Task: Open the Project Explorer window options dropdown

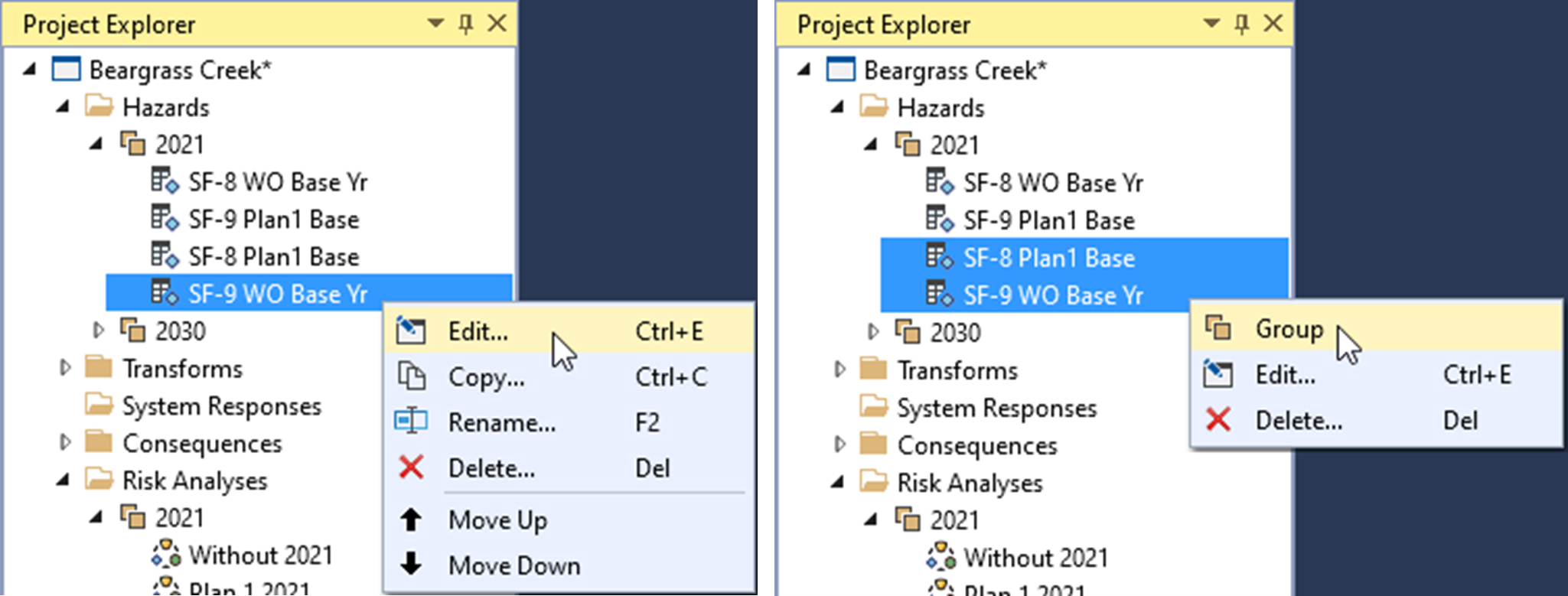Action: tap(435, 24)
